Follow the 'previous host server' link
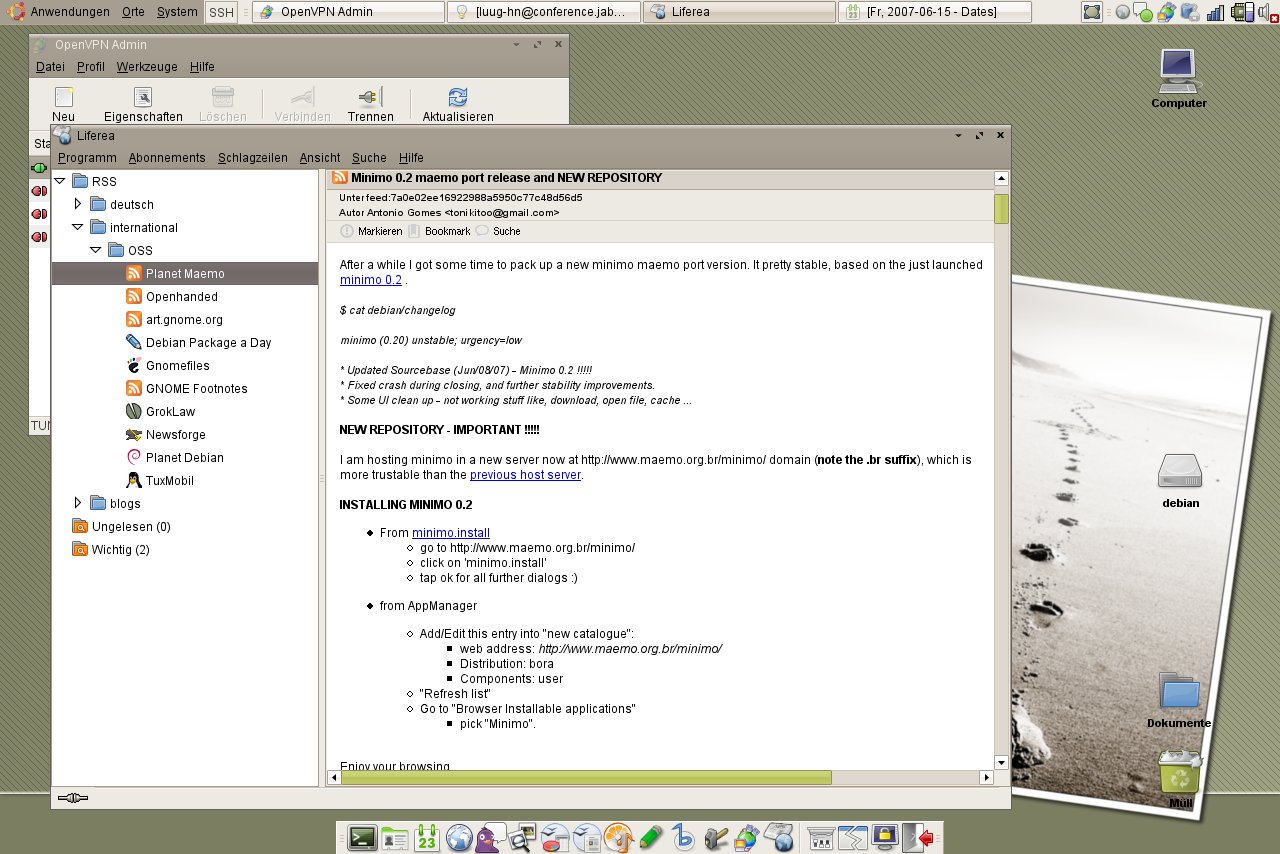The height and width of the screenshot is (854, 1280). [x=525, y=475]
